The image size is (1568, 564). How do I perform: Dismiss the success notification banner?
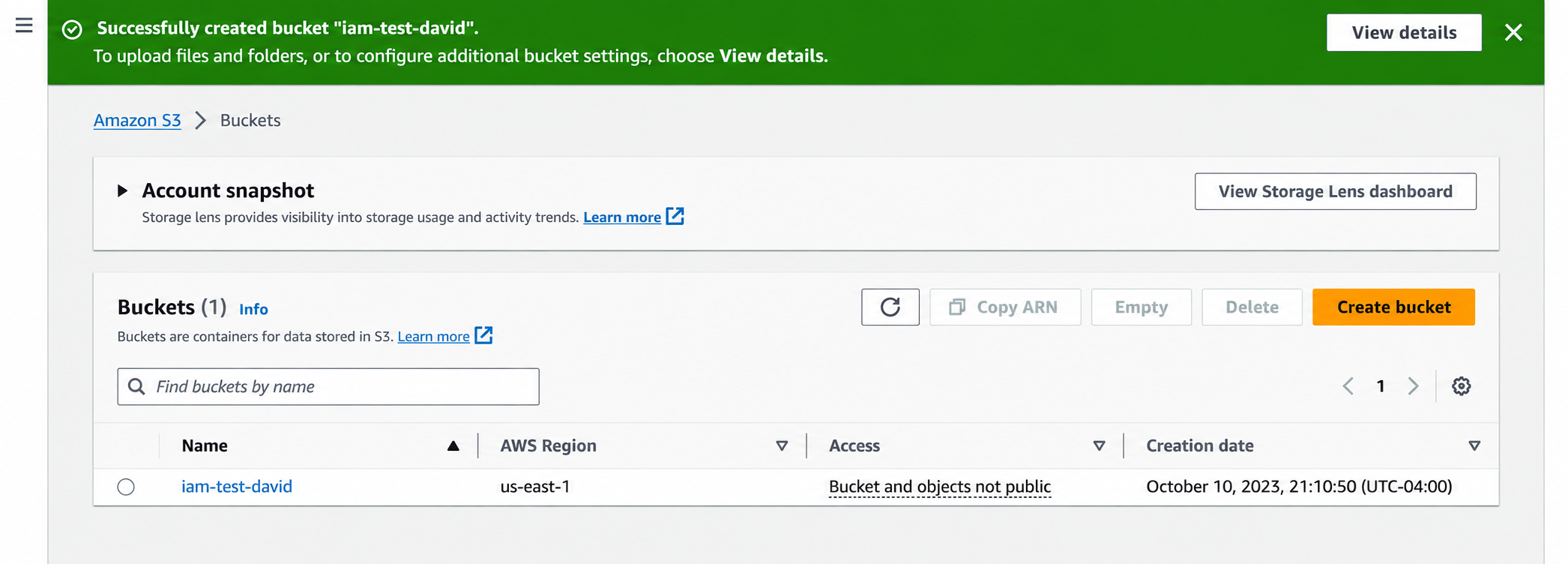(x=1513, y=32)
